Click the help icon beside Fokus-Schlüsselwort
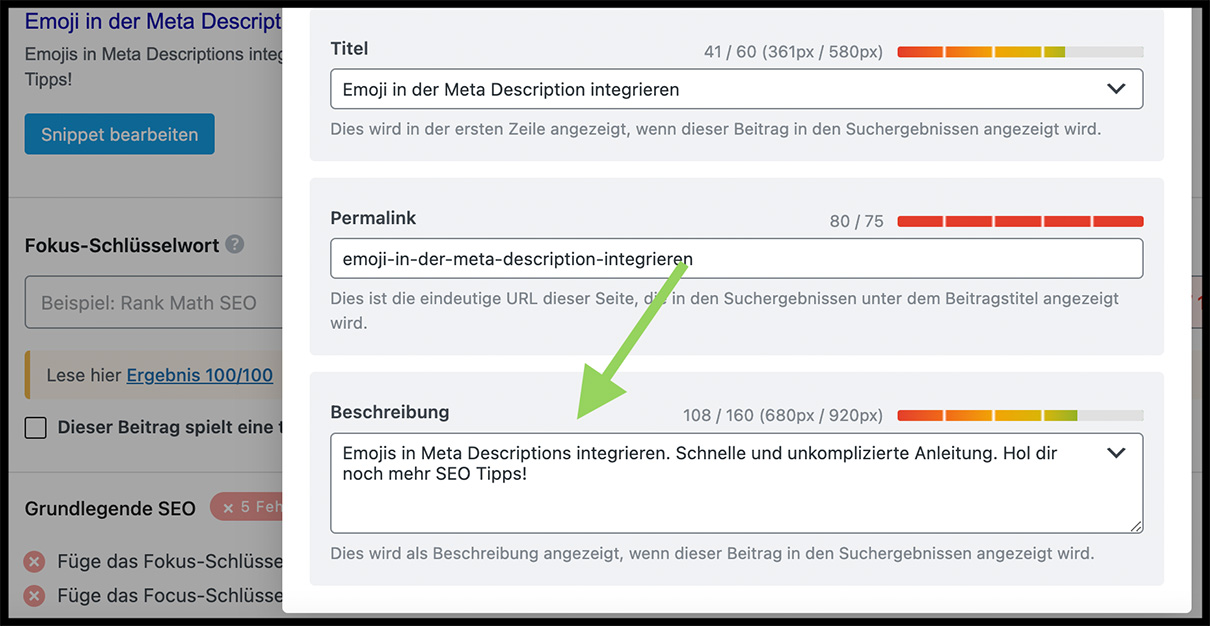 (235, 244)
